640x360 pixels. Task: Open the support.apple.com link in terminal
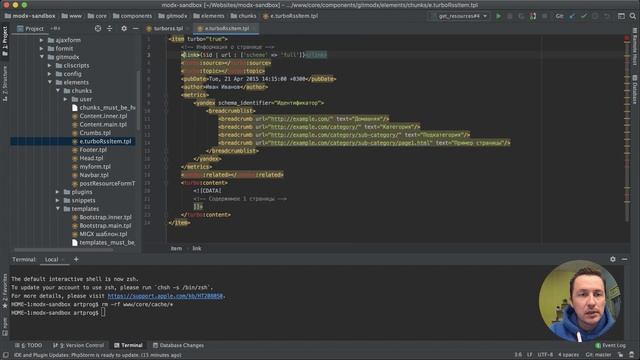[165, 296]
